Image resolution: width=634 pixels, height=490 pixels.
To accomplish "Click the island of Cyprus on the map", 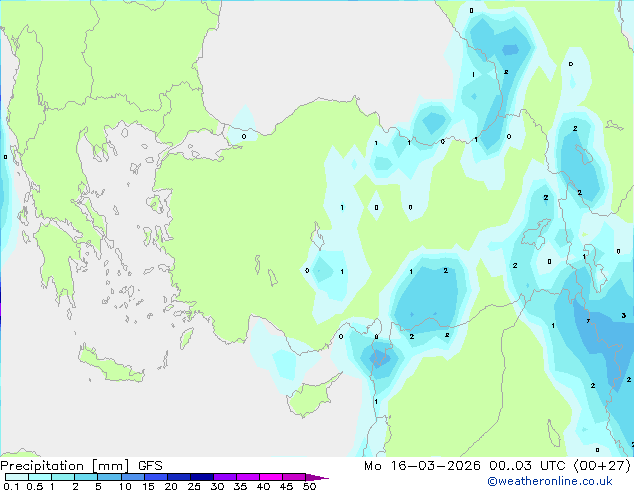I will [311, 398].
